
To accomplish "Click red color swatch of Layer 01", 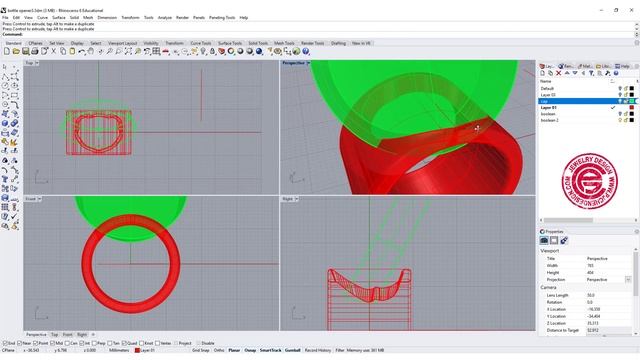I will pyautogui.click(x=632, y=107).
